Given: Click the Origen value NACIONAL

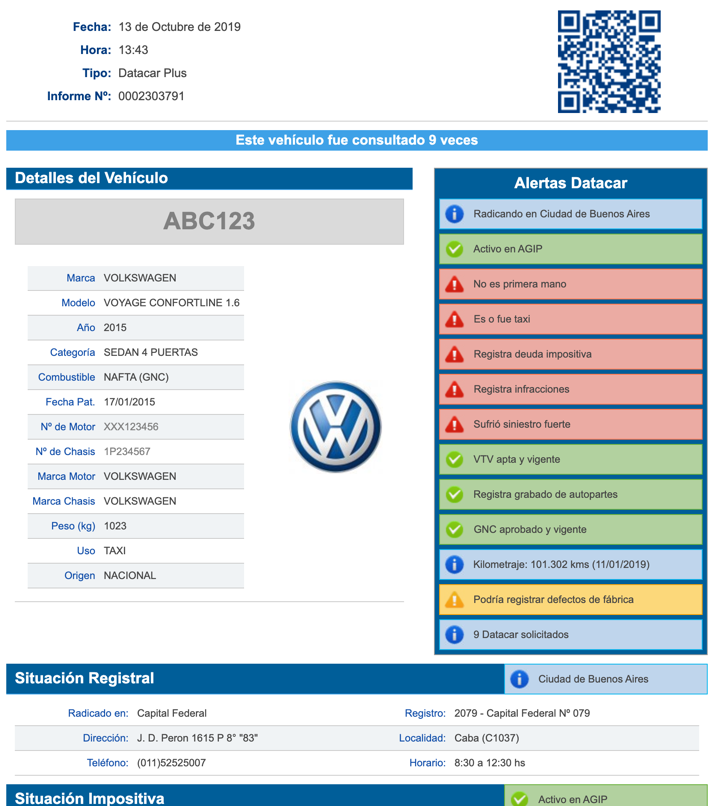Looking at the screenshot, I should coord(130,576).
